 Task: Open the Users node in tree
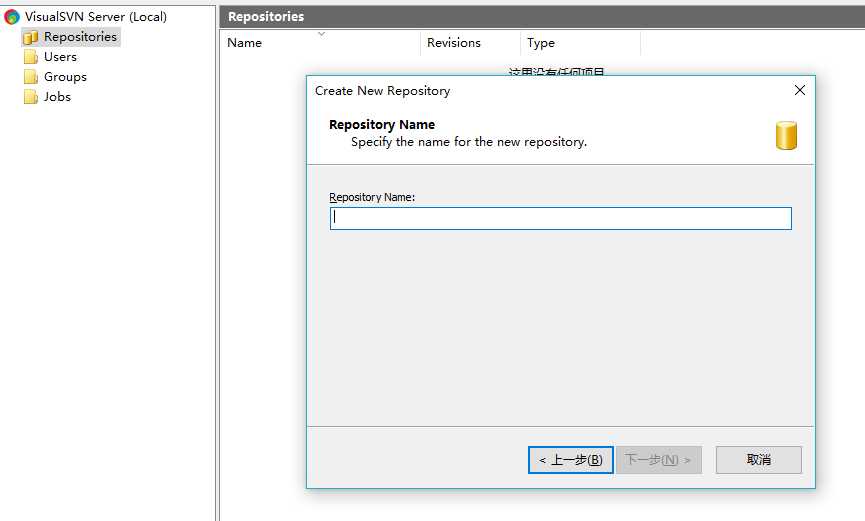click(x=60, y=57)
